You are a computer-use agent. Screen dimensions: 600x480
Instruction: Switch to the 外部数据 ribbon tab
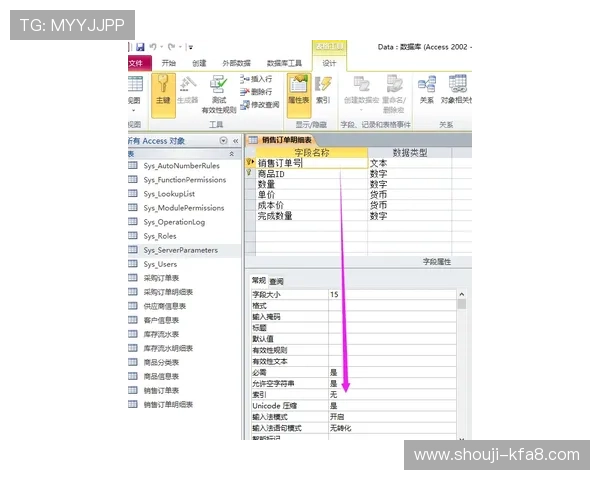click(236, 63)
